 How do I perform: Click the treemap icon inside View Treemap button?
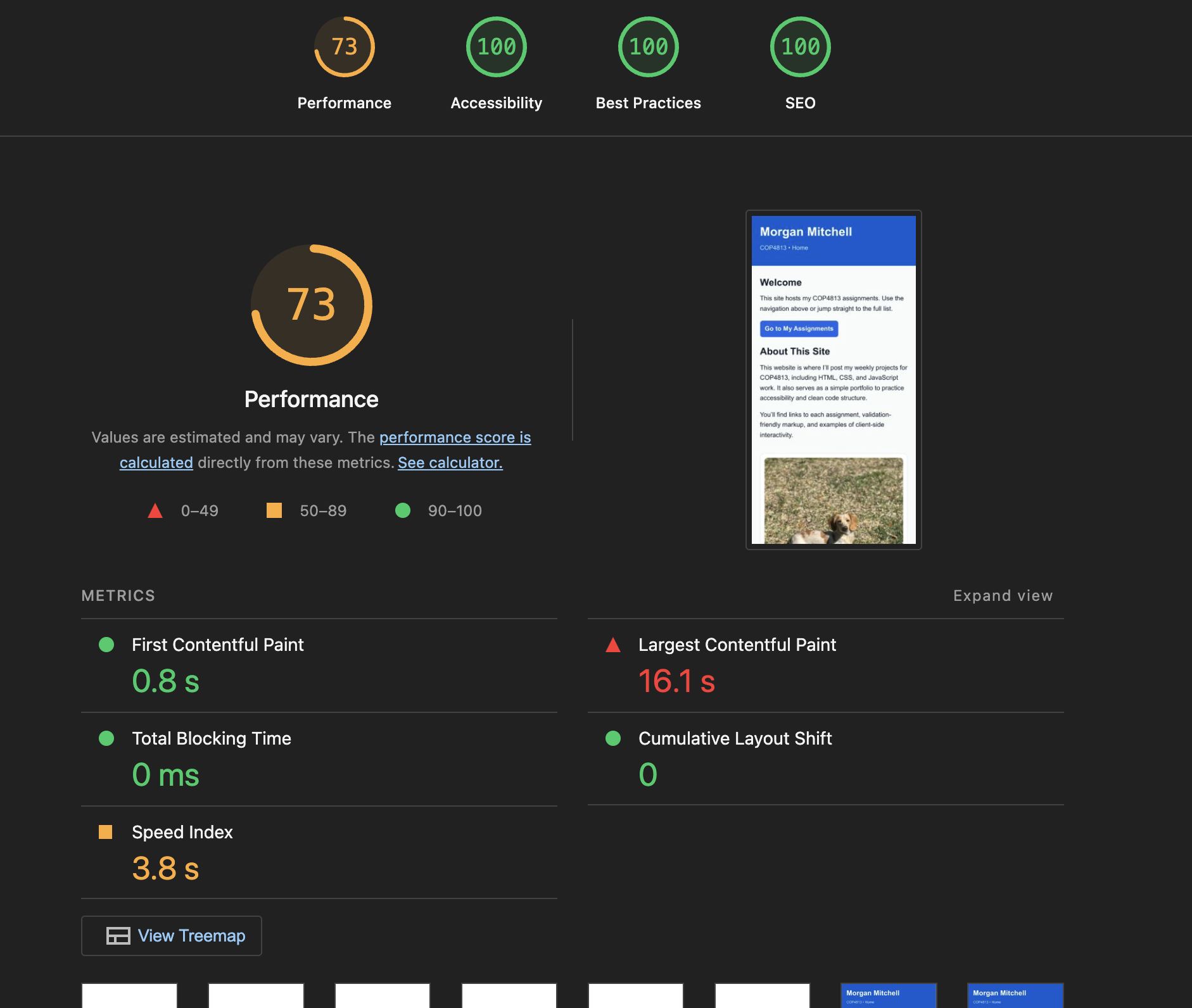tap(117, 935)
